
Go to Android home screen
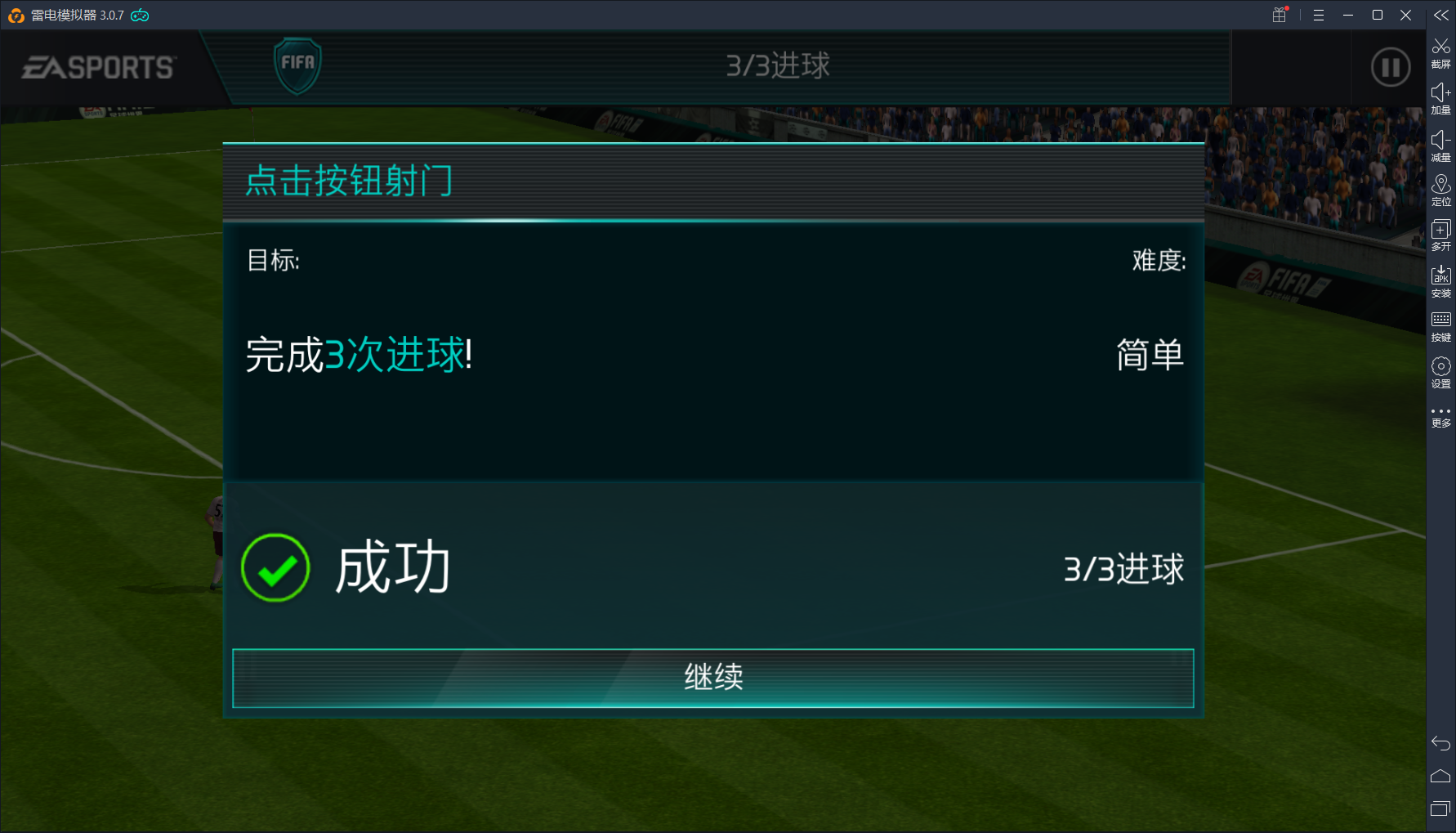pos(1440,776)
